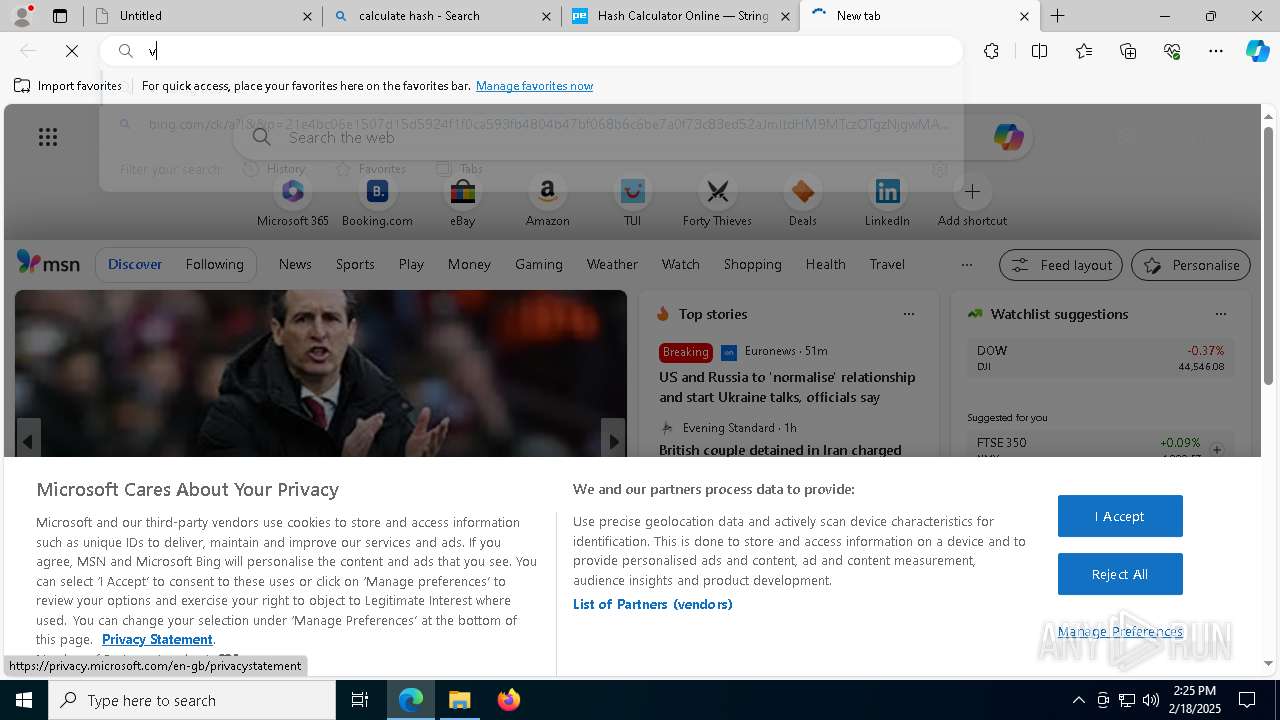Open the Booking.com shortcut

377,202
